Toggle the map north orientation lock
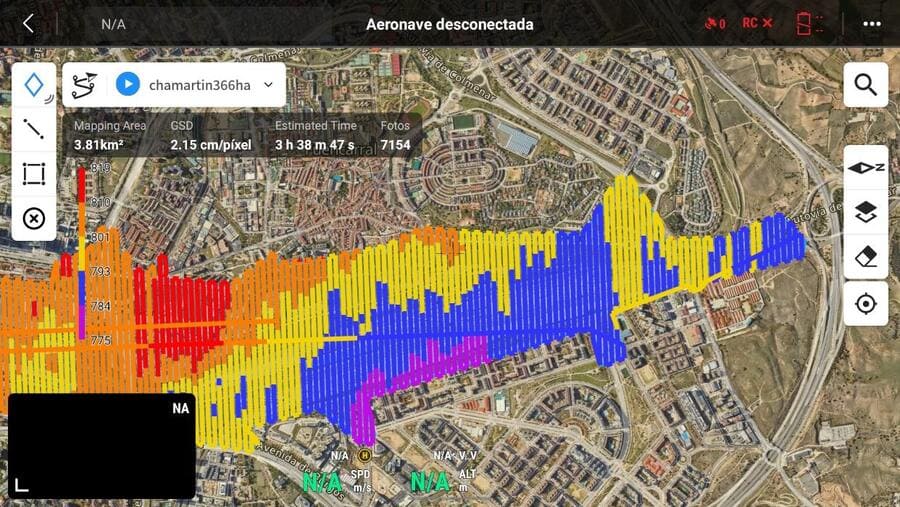Screen dimensions: 900x507 point(866,168)
